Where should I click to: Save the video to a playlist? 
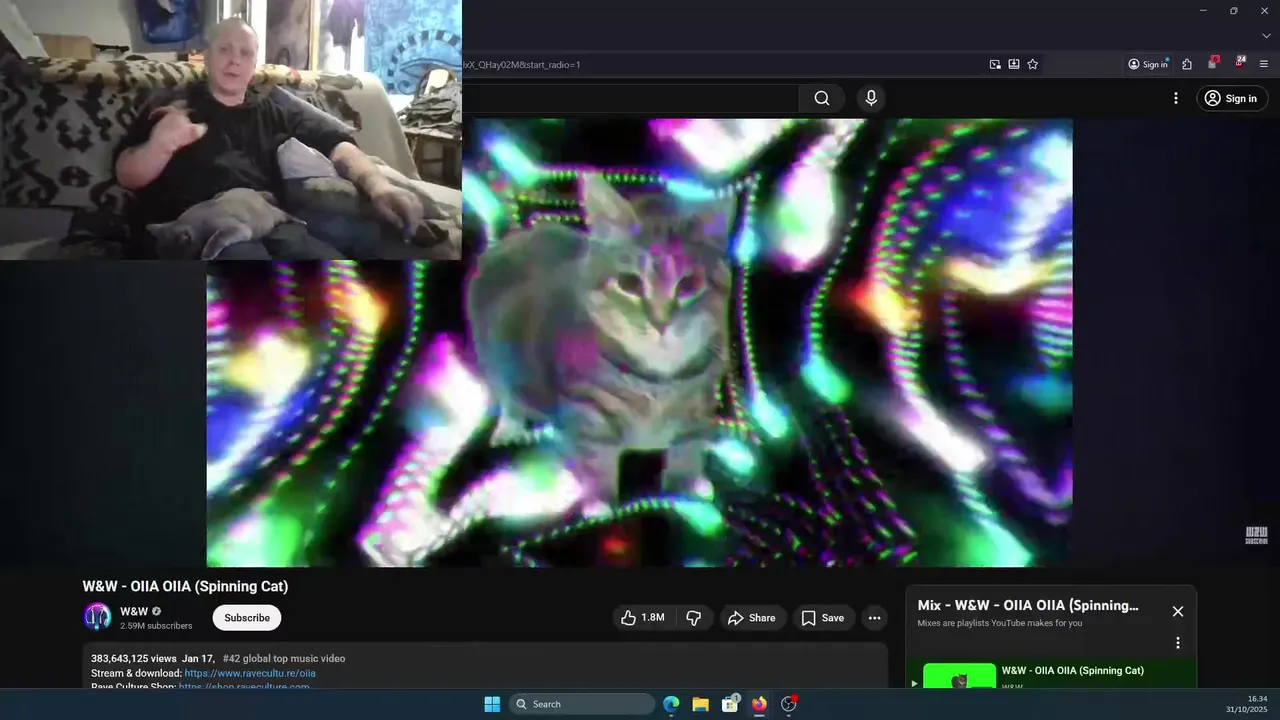pos(823,618)
